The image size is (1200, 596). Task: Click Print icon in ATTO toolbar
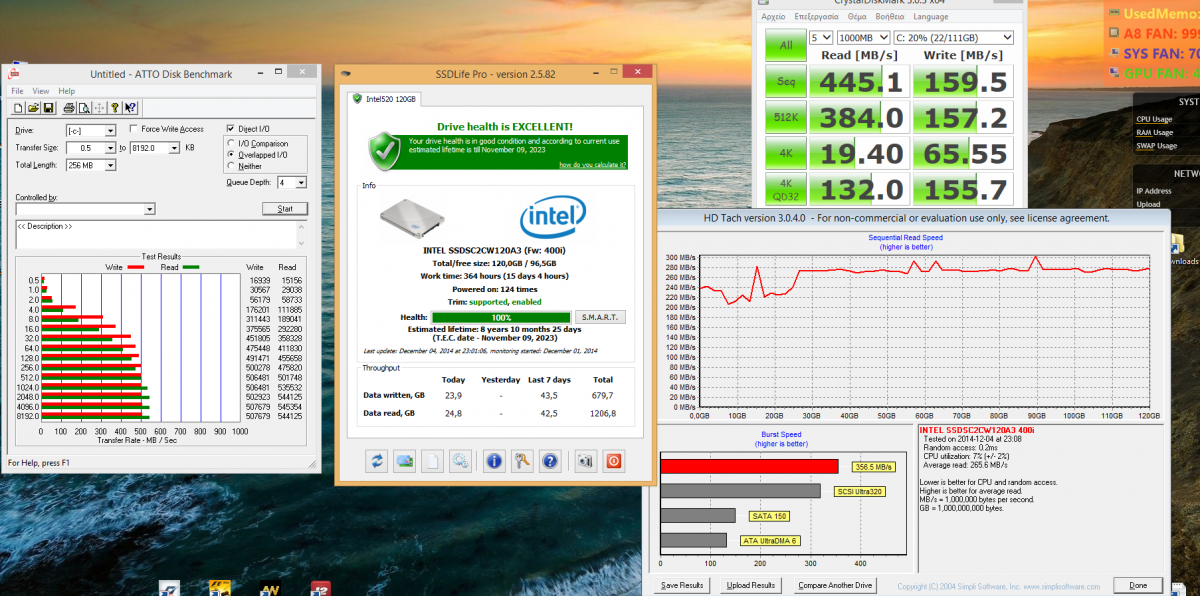[69, 108]
